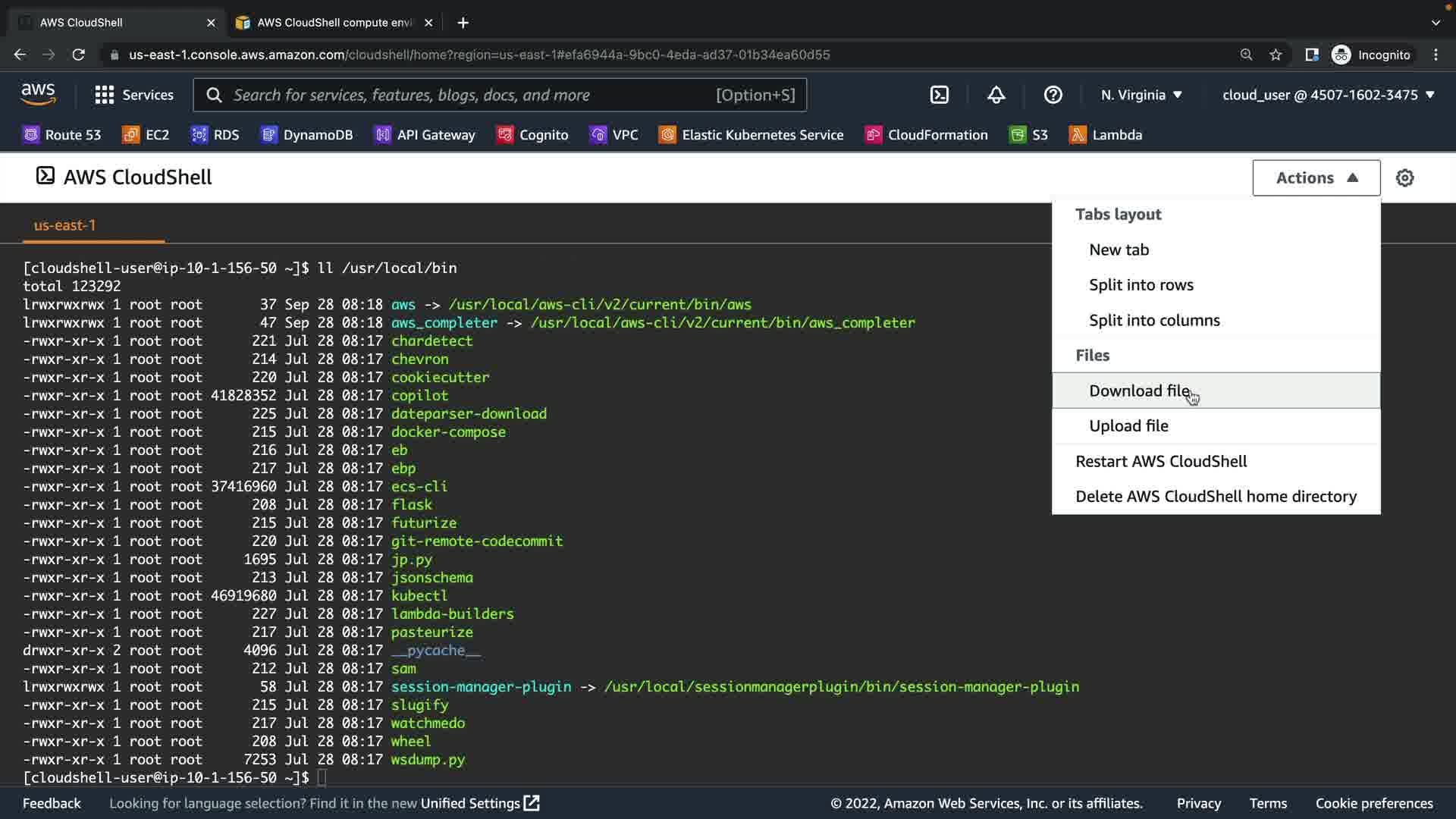Switch to the us-east-1 terminal tab
The height and width of the screenshot is (819, 1456).
point(65,225)
